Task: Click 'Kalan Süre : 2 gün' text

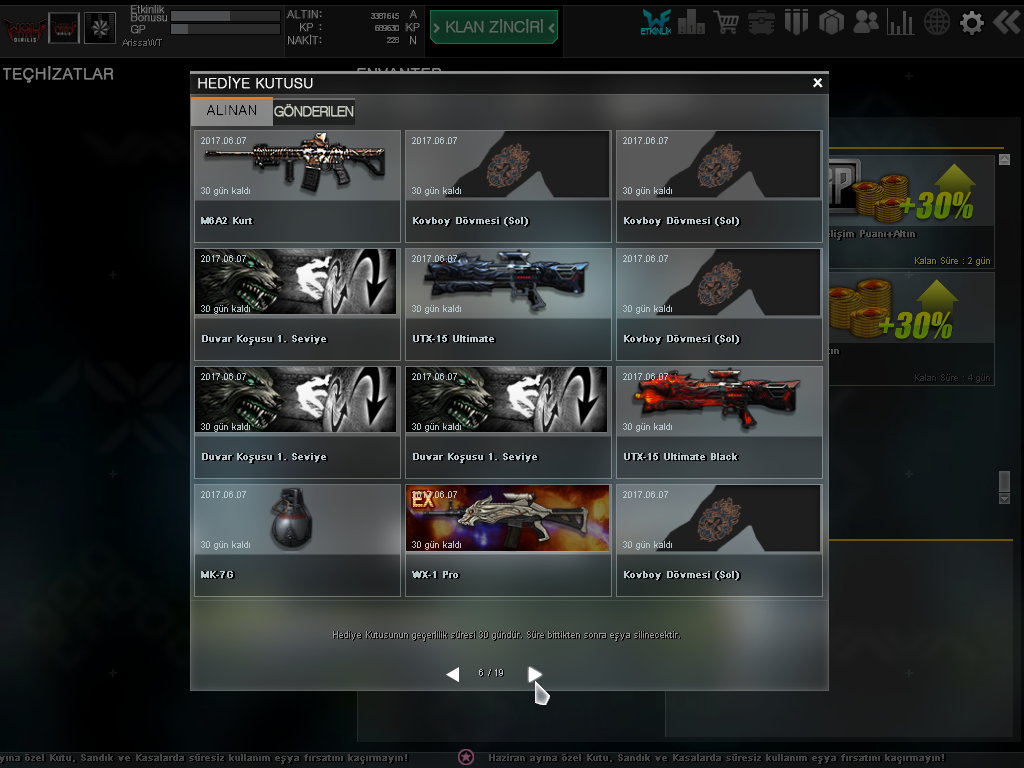Action: coord(952,261)
